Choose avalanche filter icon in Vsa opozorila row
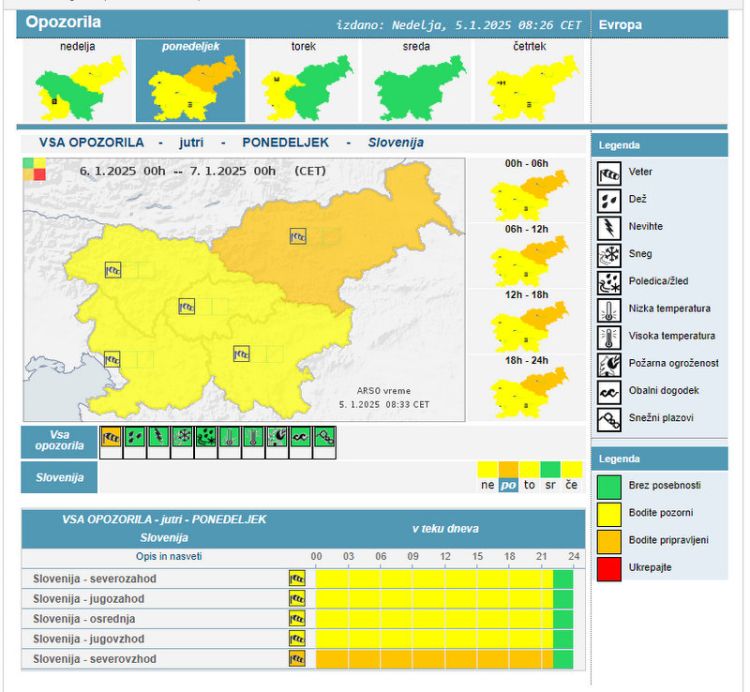Viewport: 750px width, 692px height. pyautogui.click(x=325, y=436)
